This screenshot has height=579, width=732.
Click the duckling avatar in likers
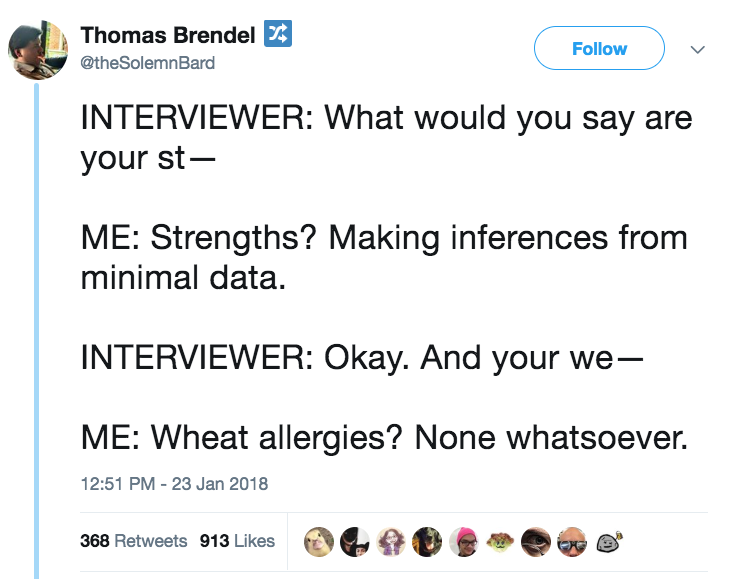pyautogui.click(x=319, y=541)
